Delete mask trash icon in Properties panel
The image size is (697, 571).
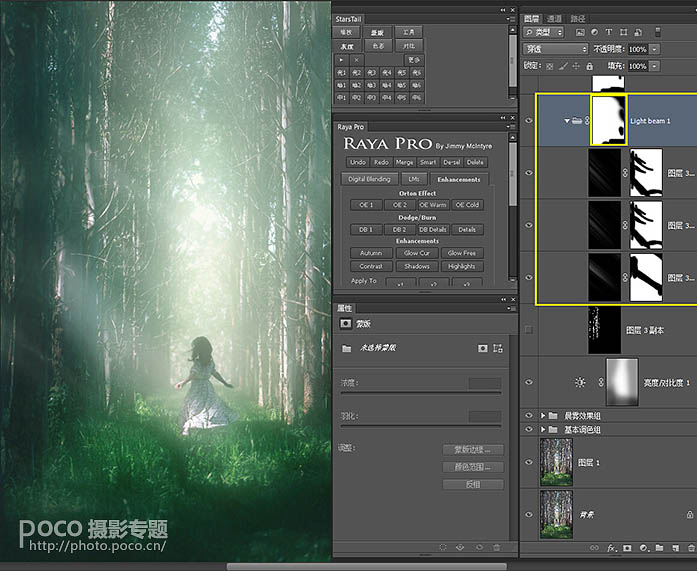click(497, 547)
